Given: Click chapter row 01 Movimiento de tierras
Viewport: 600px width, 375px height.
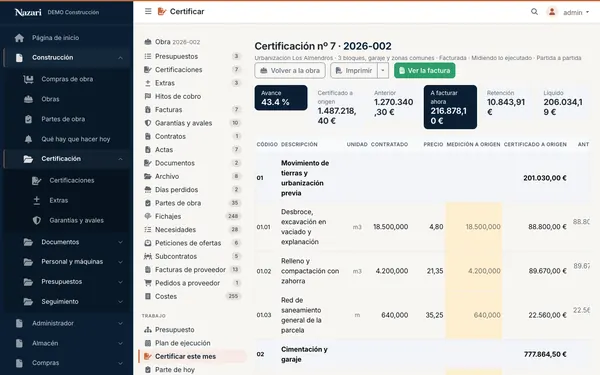Looking at the screenshot, I should (422, 178).
